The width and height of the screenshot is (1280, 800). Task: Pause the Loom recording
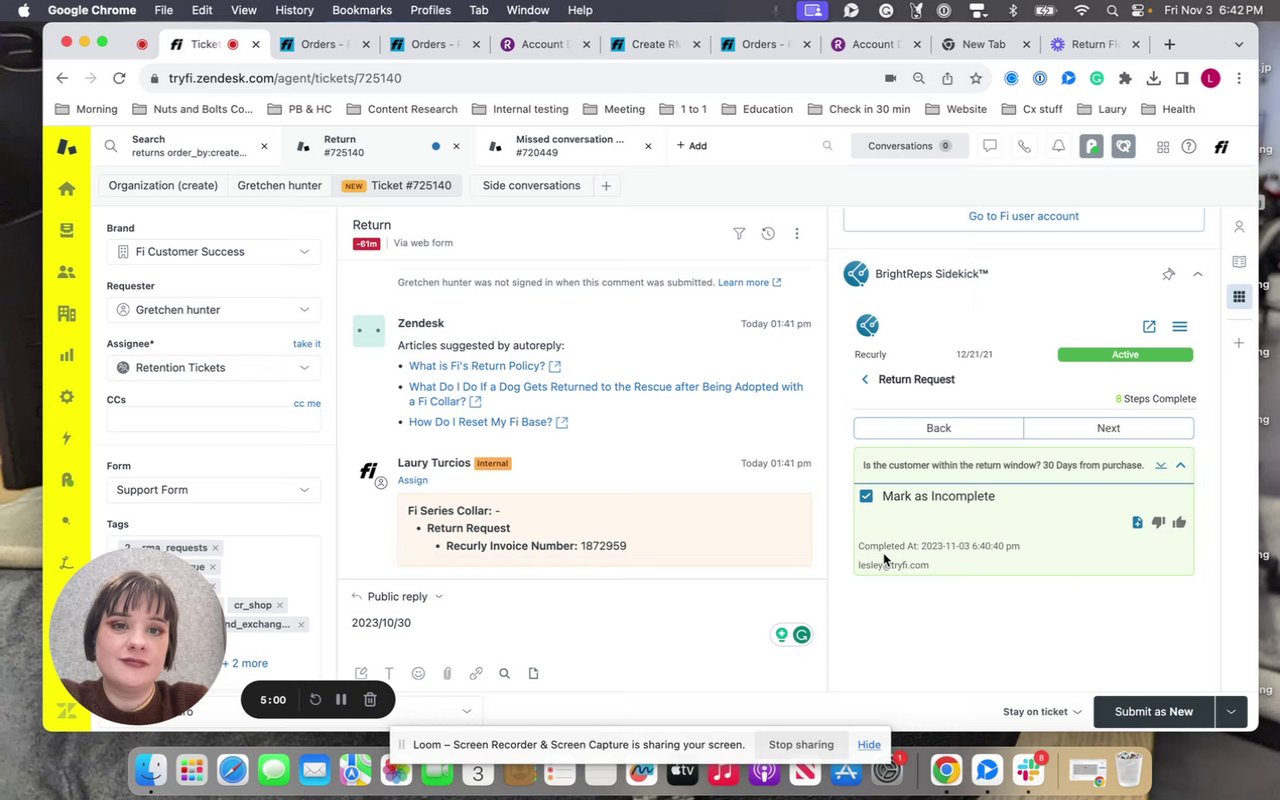click(341, 700)
